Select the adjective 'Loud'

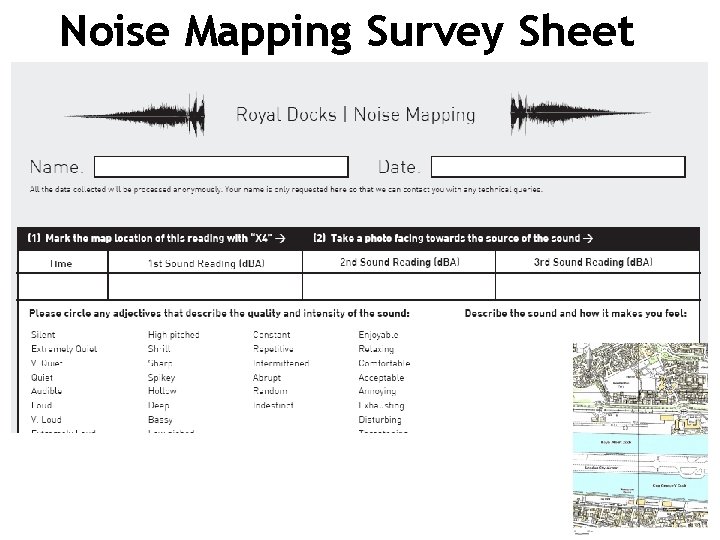41,405
